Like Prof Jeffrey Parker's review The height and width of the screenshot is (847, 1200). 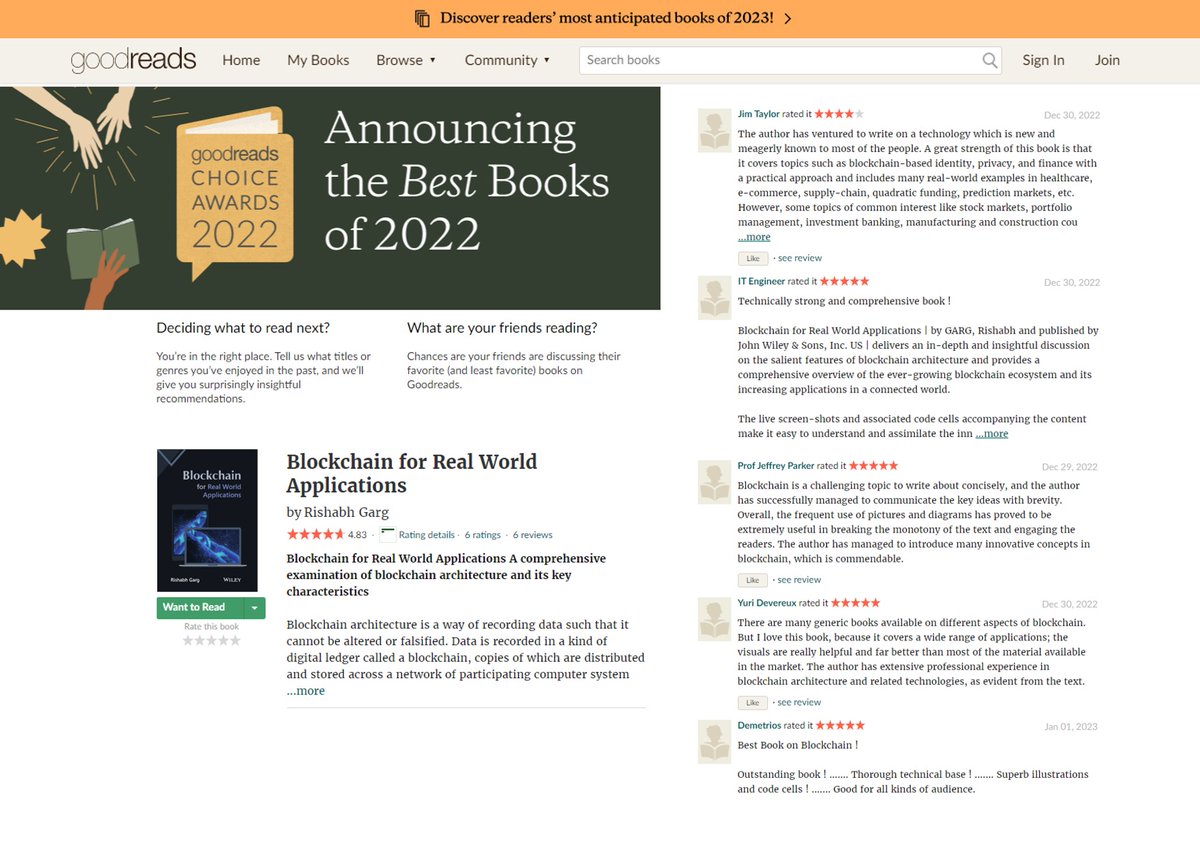pos(753,580)
